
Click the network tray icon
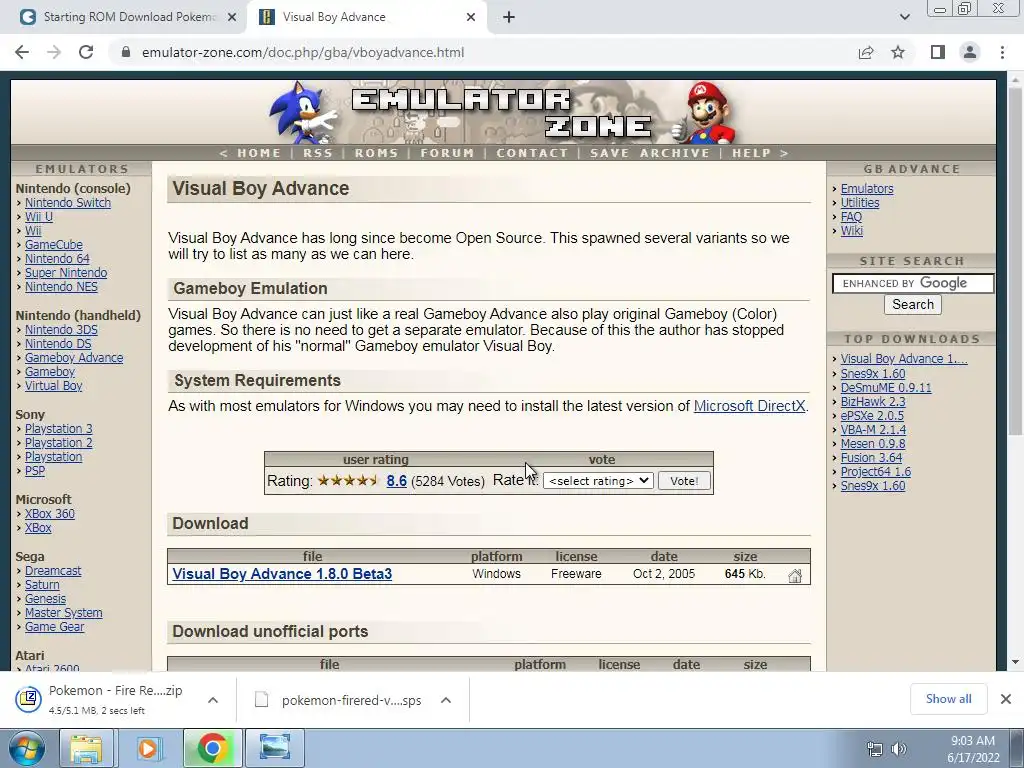click(874, 749)
